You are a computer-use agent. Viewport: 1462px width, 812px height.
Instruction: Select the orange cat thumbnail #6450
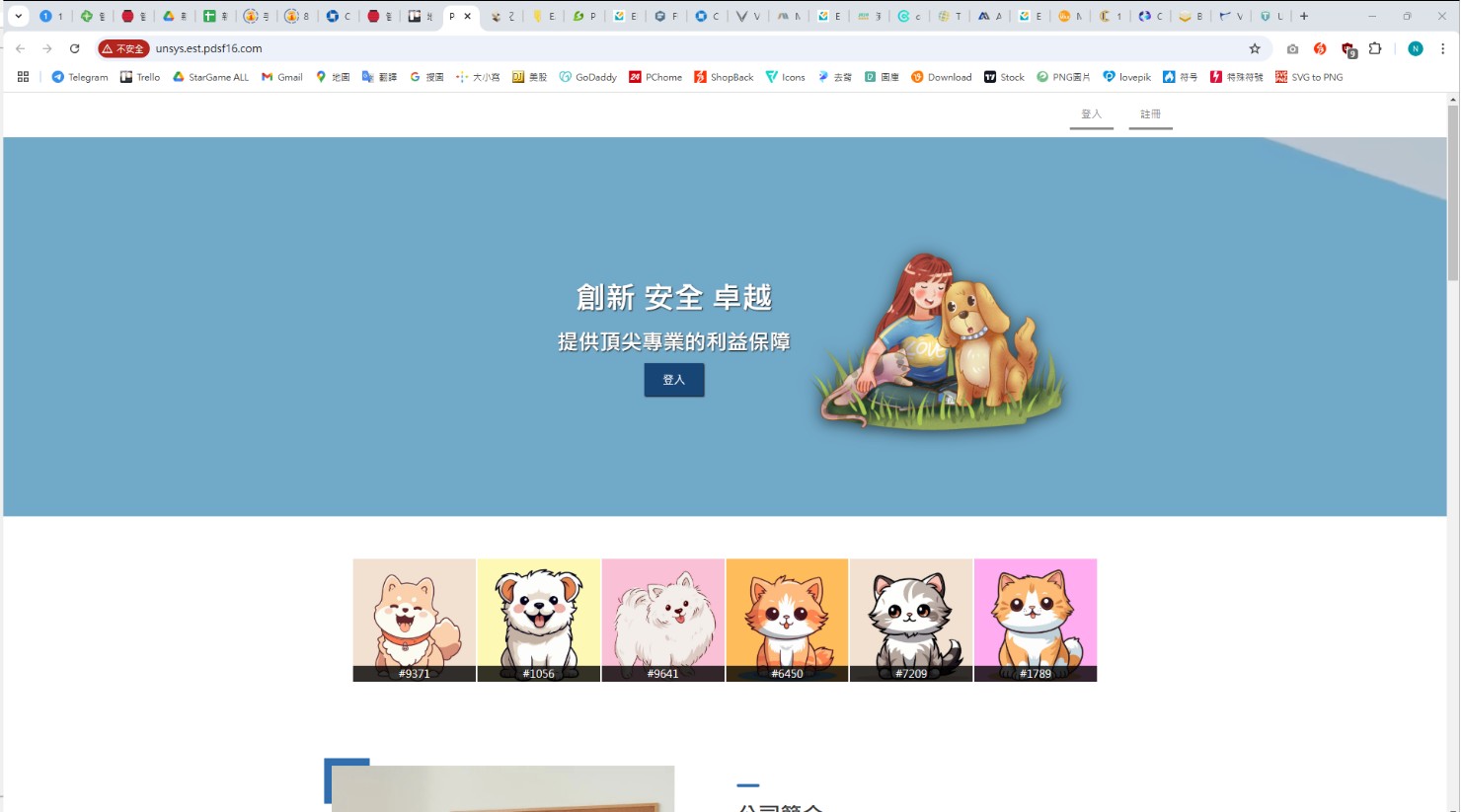[x=788, y=621]
